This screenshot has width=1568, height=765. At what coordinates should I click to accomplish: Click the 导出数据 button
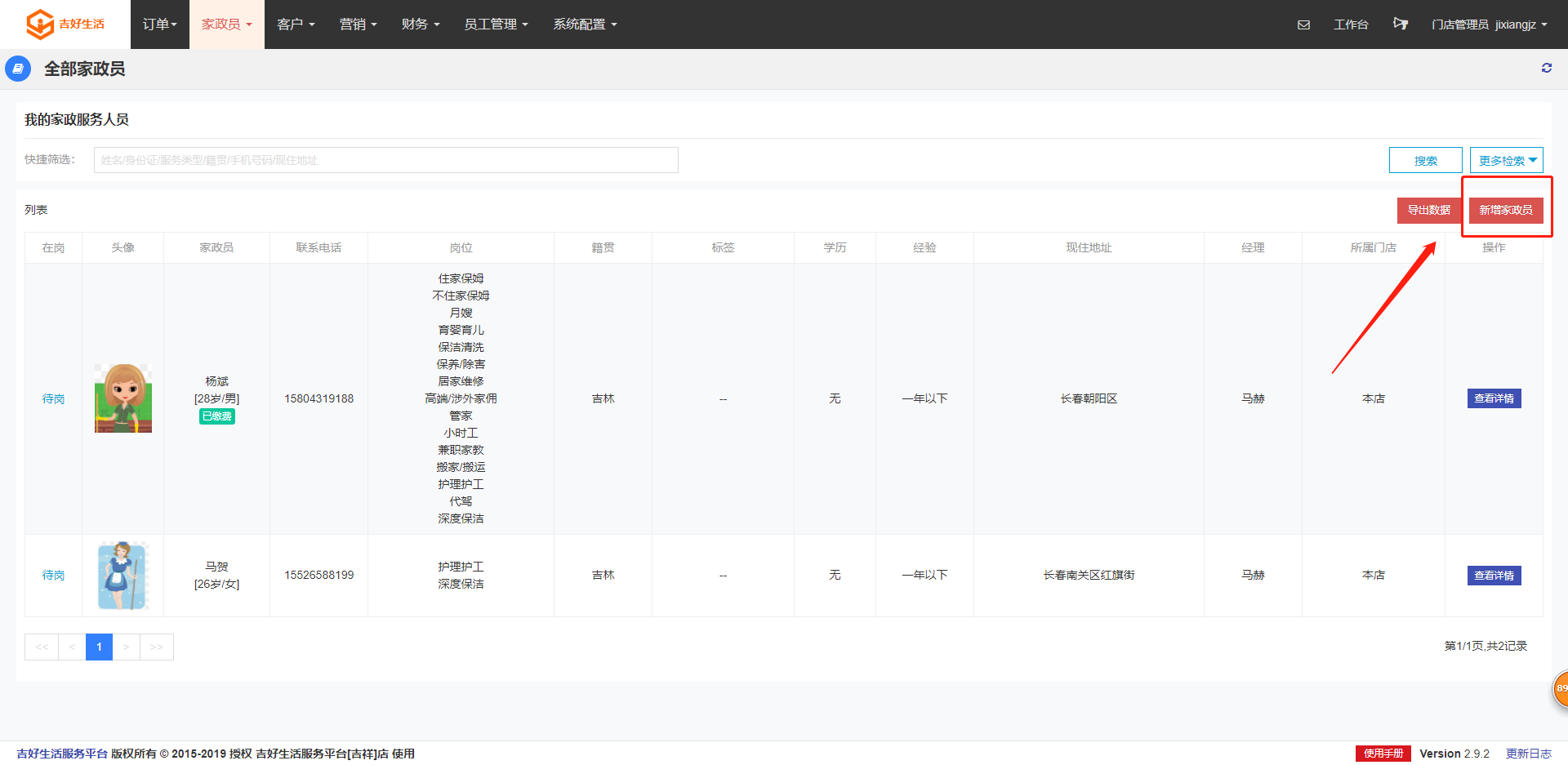point(1429,210)
